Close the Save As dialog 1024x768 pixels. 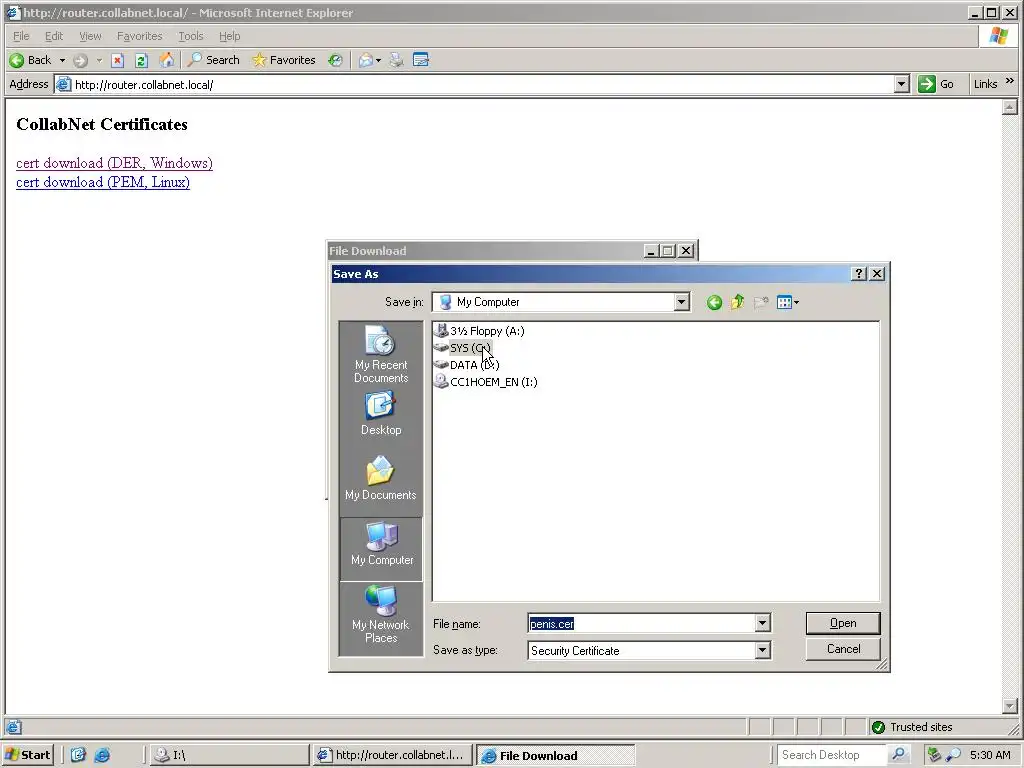(x=877, y=274)
